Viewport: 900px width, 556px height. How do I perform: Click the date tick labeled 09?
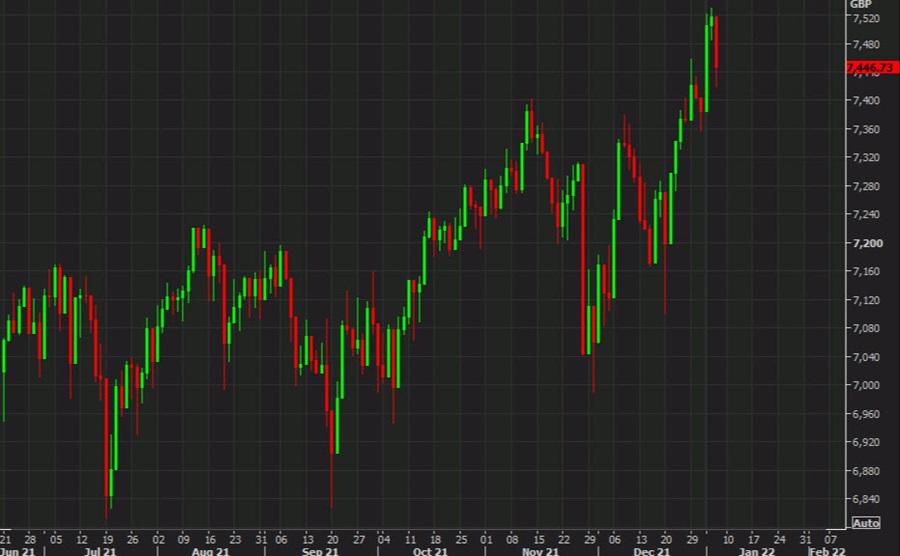184,539
